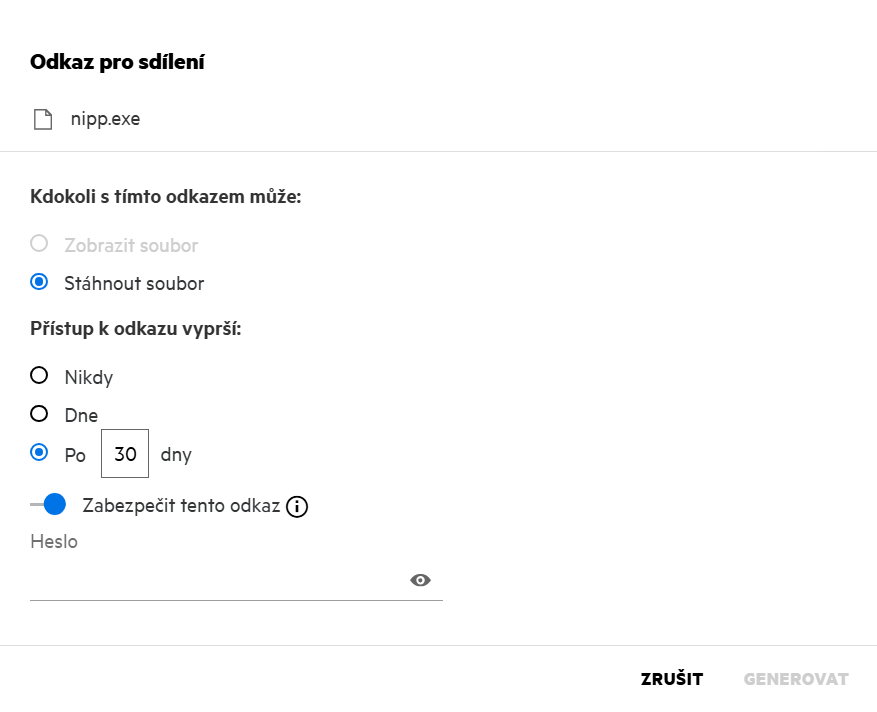877x712 pixels.
Task: Choose the Zobrazit soubor radio option
Action: point(39,244)
